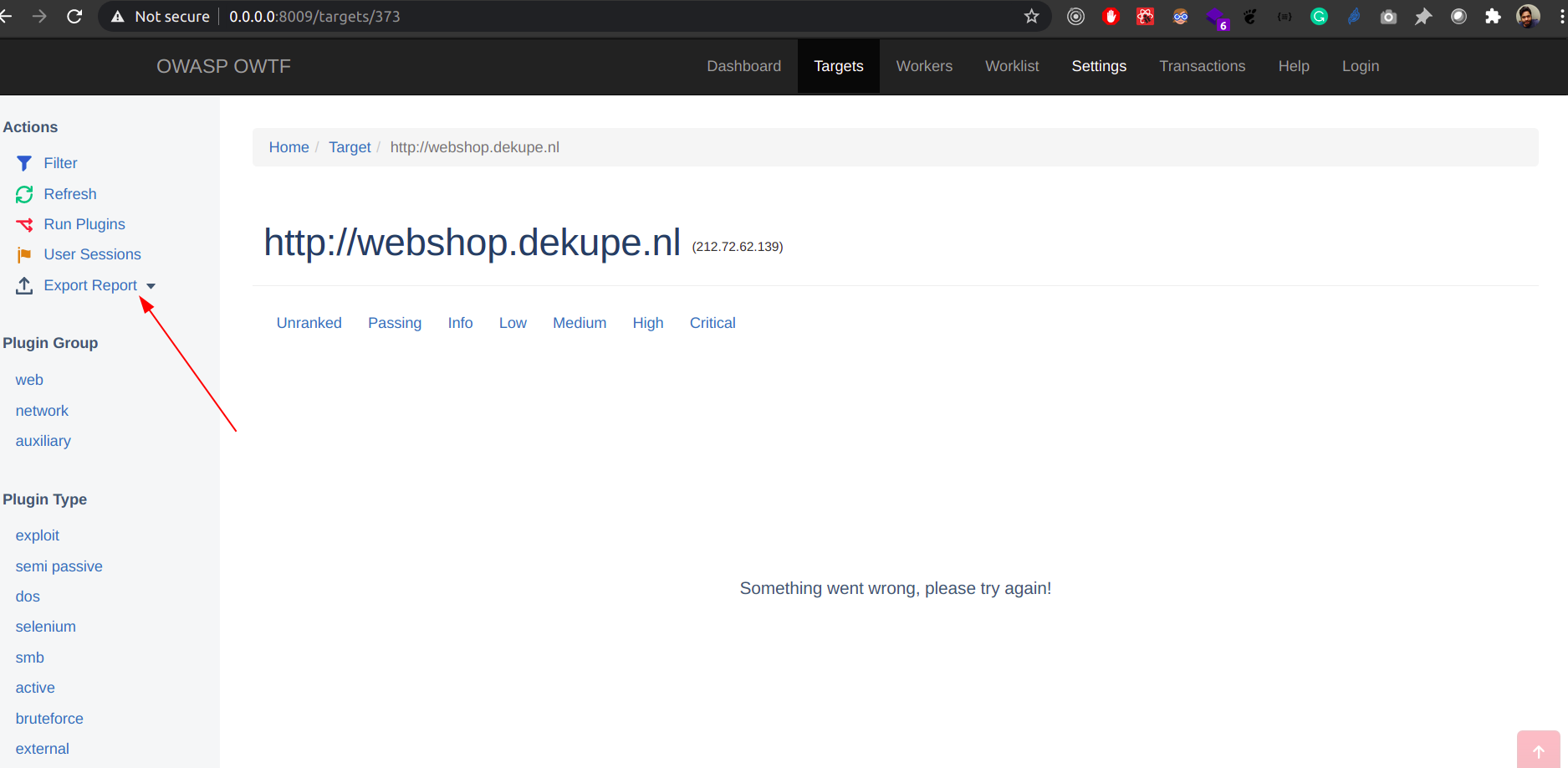
Task: Click the circular target extension icon
Action: click(x=1075, y=17)
